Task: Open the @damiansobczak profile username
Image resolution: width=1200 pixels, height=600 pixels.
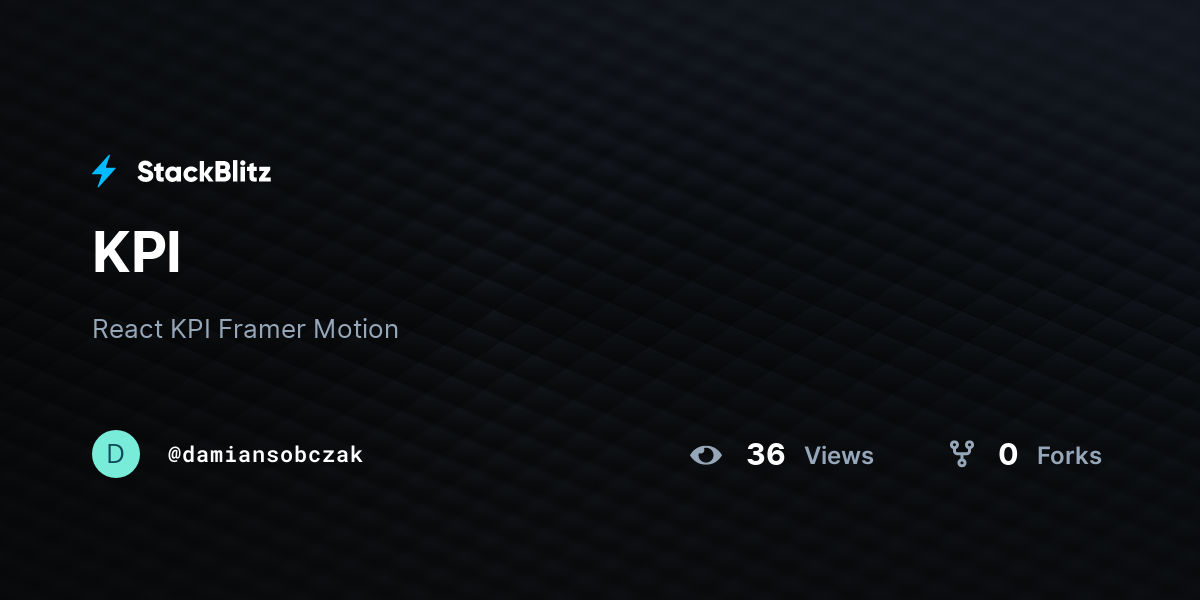Action: 265,455
